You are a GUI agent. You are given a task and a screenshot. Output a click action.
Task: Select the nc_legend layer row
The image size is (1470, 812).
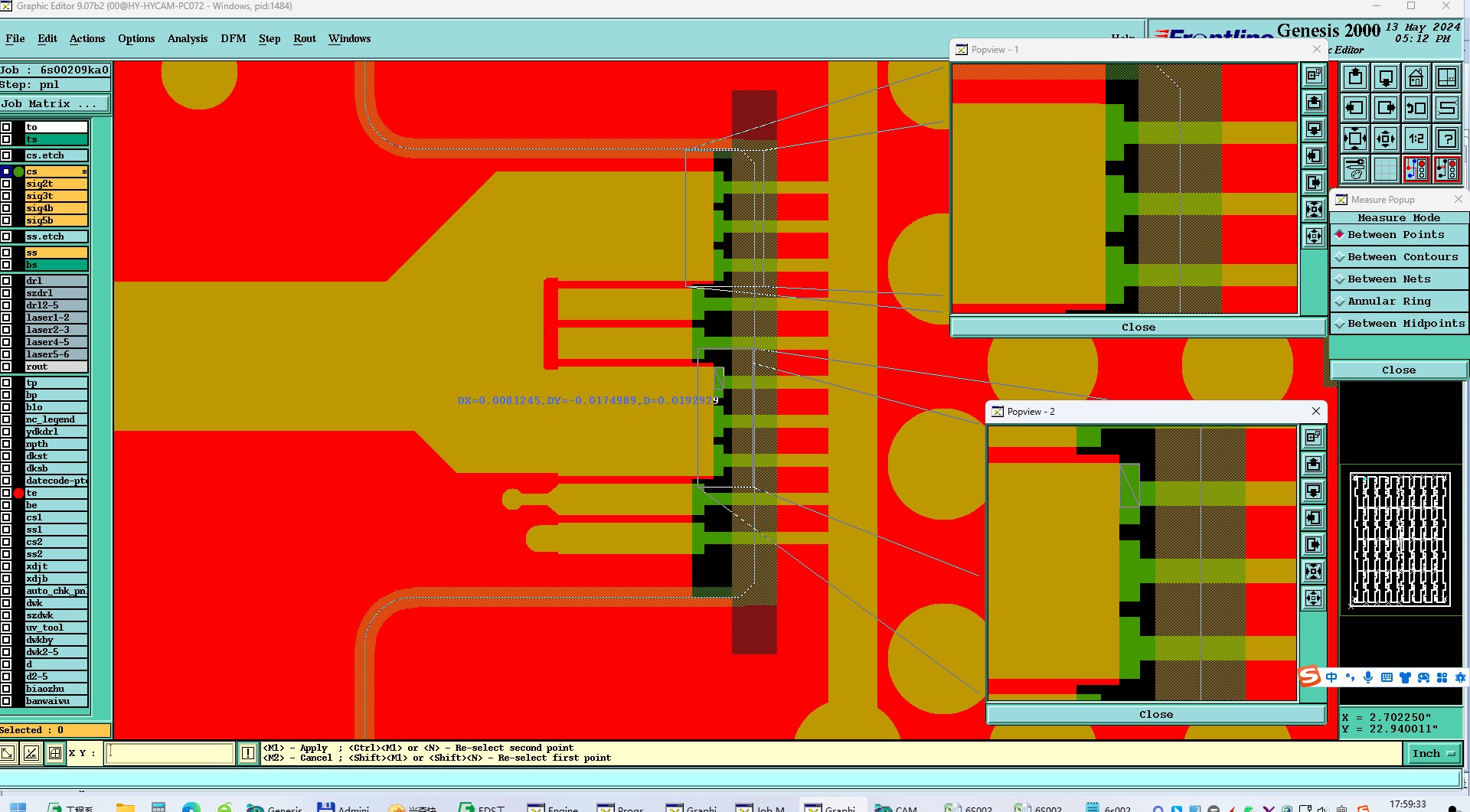[x=56, y=419]
